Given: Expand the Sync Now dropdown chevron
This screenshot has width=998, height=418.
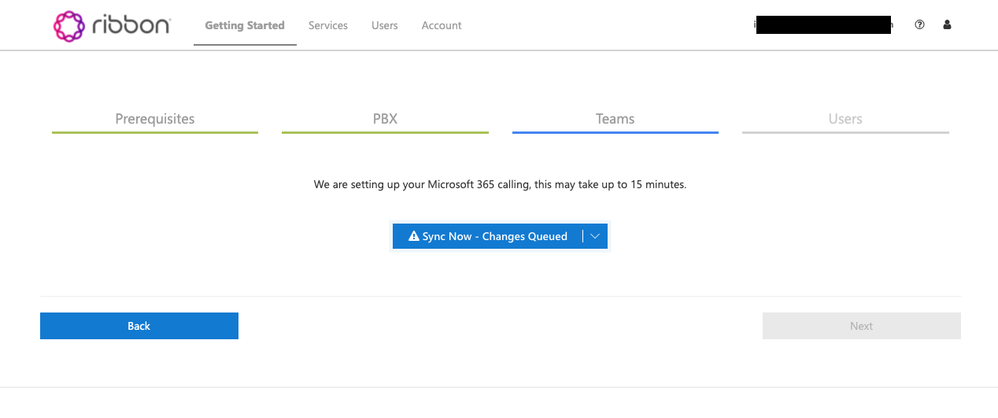Looking at the screenshot, I should tap(595, 236).
